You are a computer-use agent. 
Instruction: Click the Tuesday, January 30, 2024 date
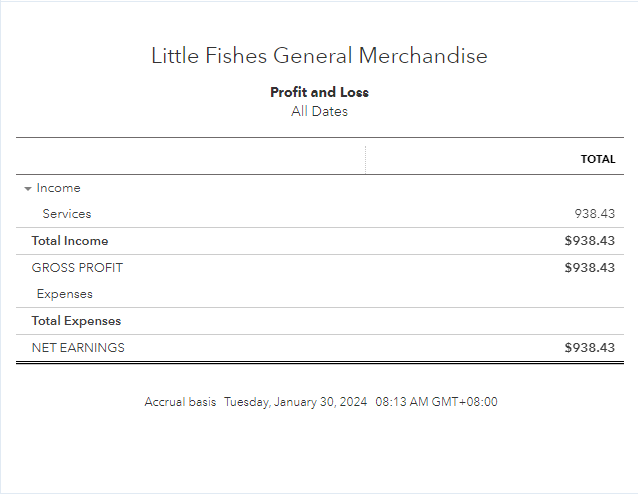click(x=295, y=402)
